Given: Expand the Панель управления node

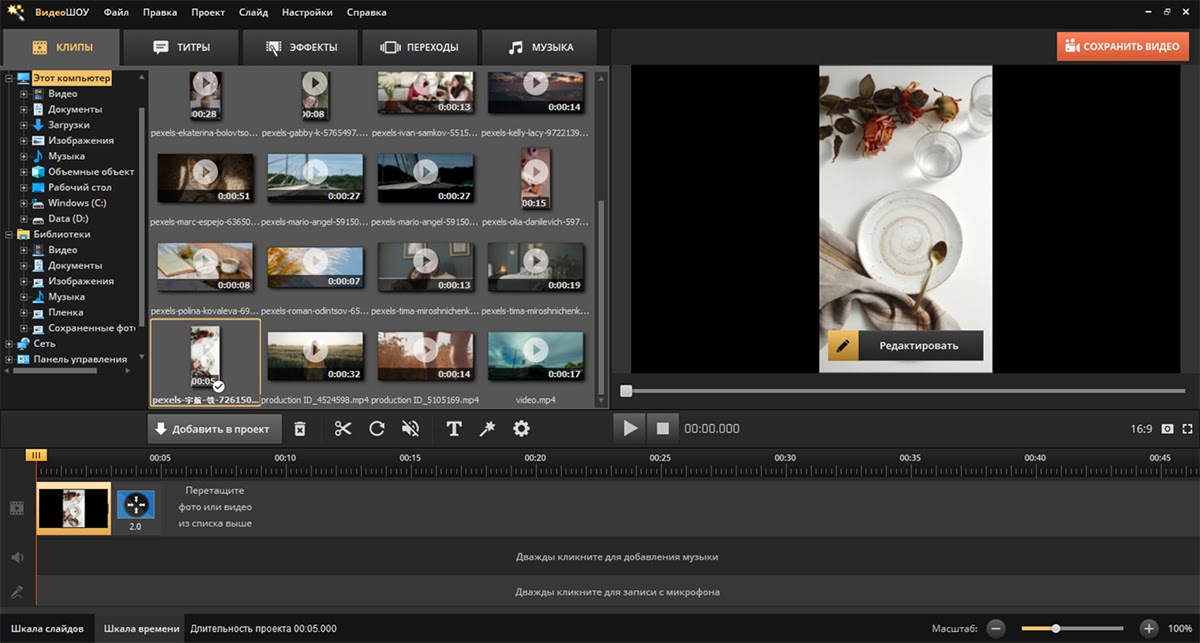Looking at the screenshot, I should click(9, 359).
